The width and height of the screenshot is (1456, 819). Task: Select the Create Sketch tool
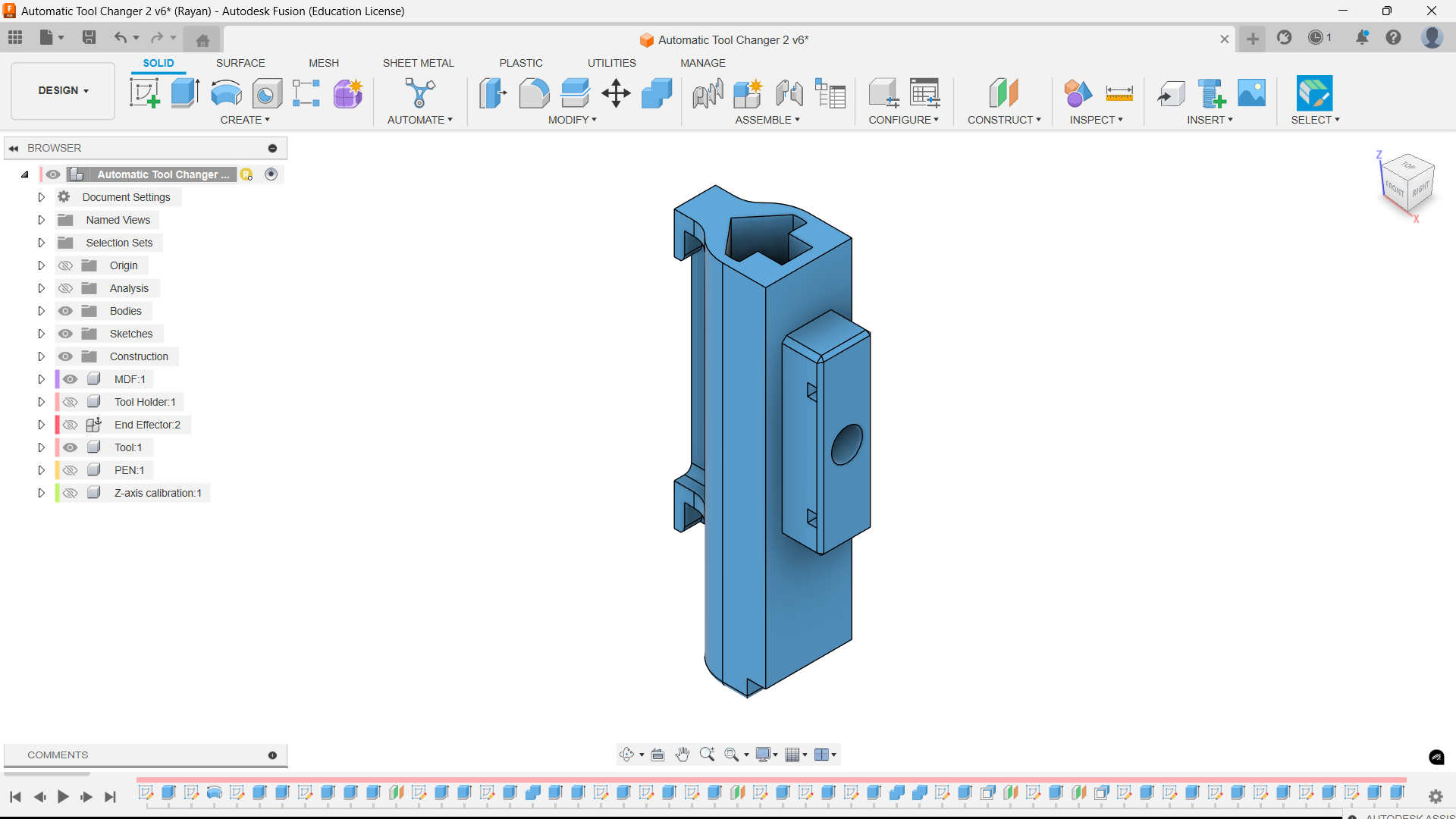[x=144, y=93]
